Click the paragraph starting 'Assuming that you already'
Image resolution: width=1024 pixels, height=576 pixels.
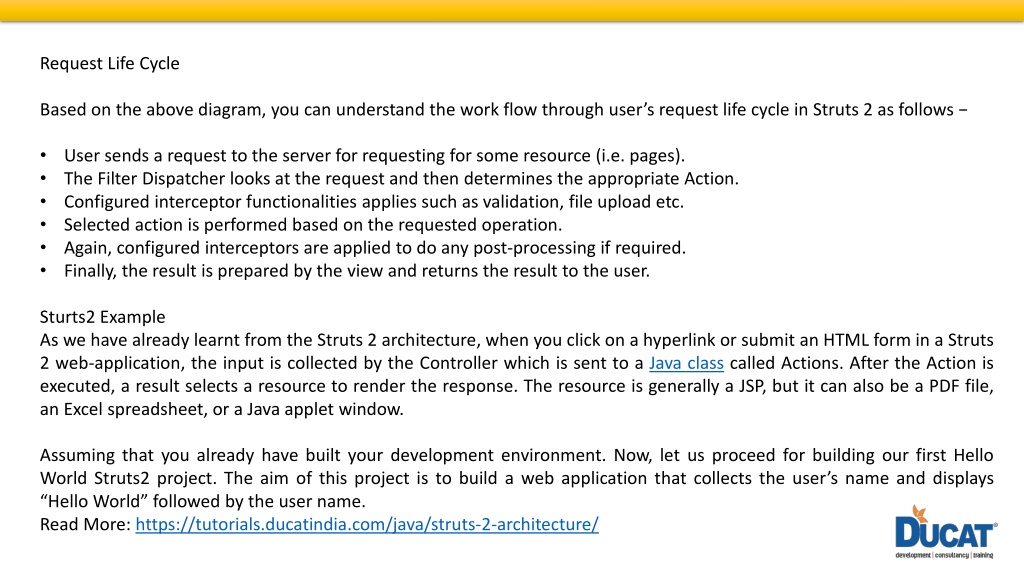pyautogui.click(x=517, y=479)
